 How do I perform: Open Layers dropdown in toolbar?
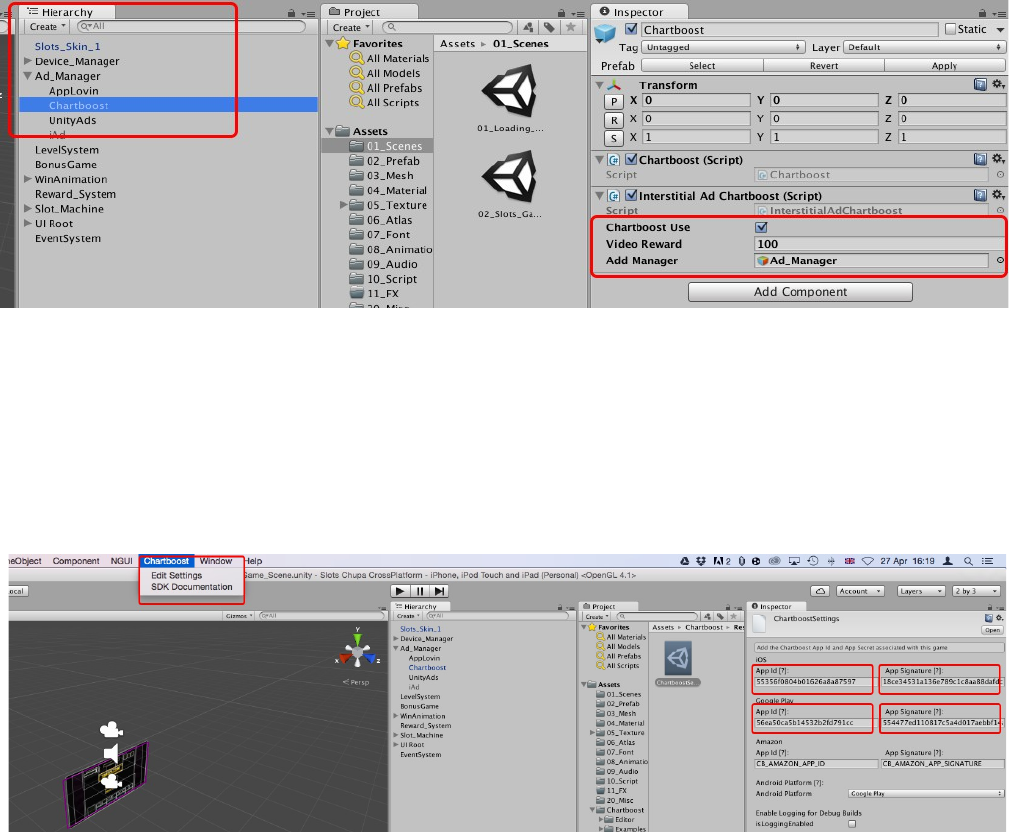click(921, 591)
